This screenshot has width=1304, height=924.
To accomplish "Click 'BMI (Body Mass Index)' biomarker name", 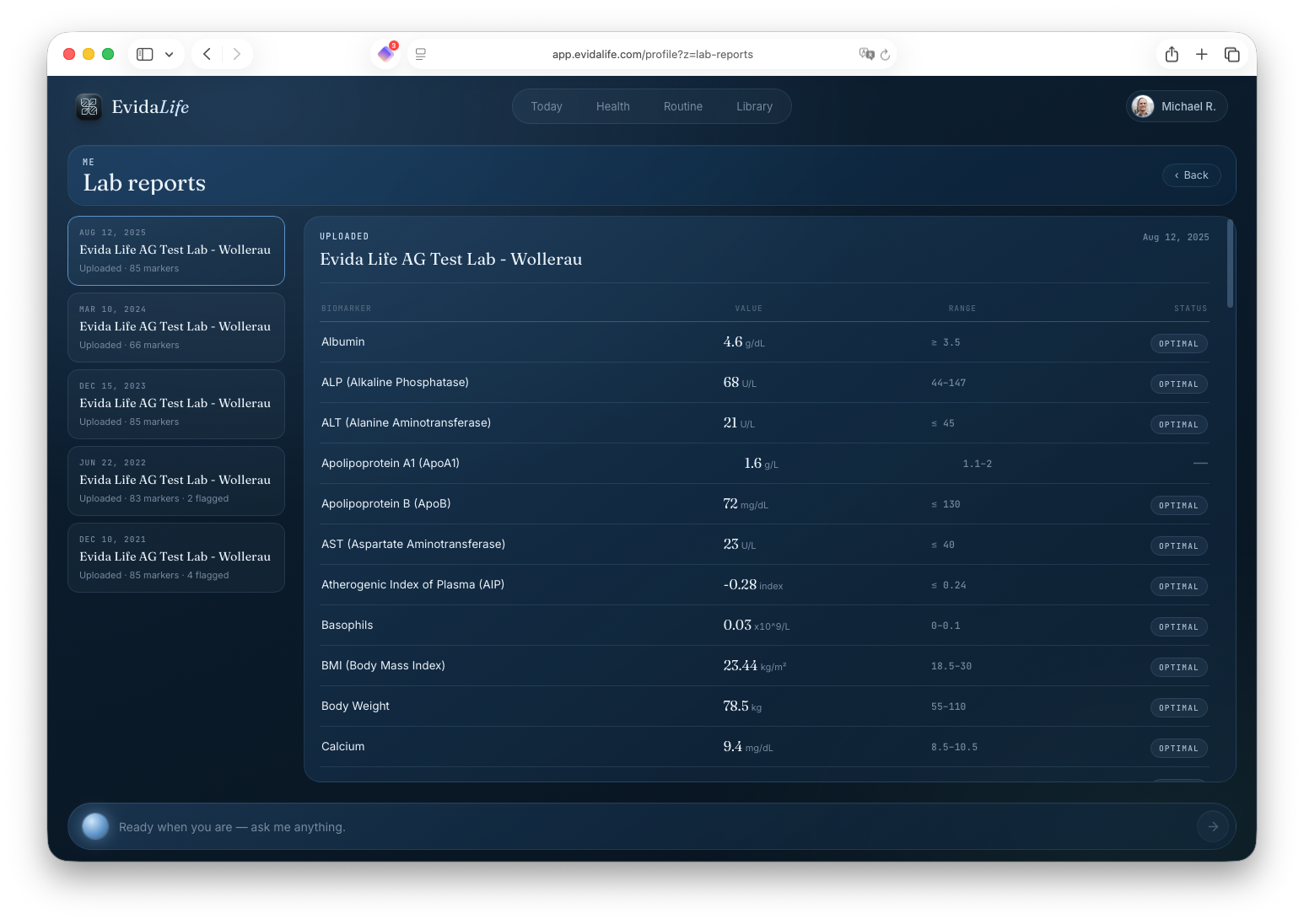I will [383, 665].
